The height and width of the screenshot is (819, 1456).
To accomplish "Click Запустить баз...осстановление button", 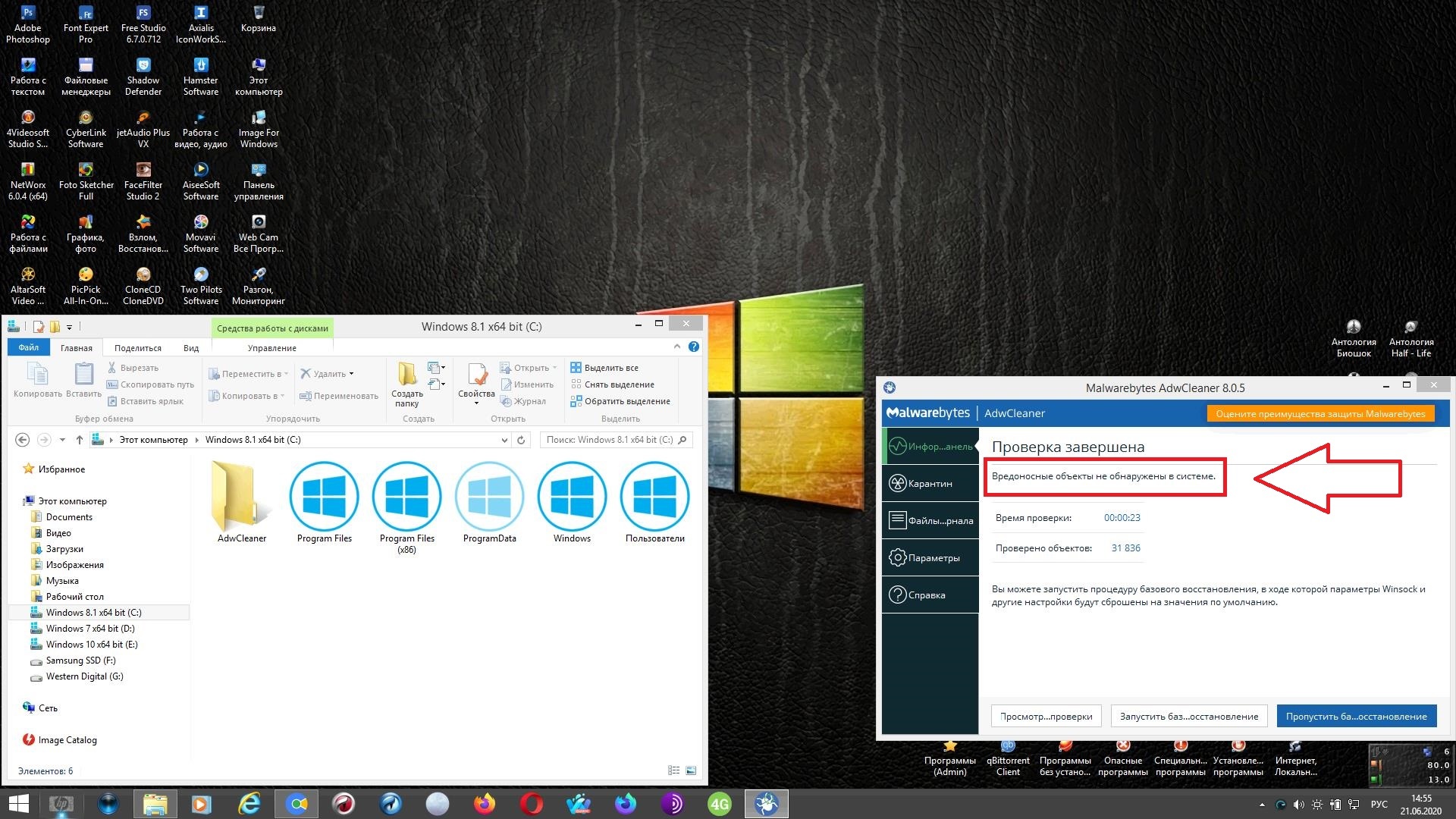I will pos(1189,716).
